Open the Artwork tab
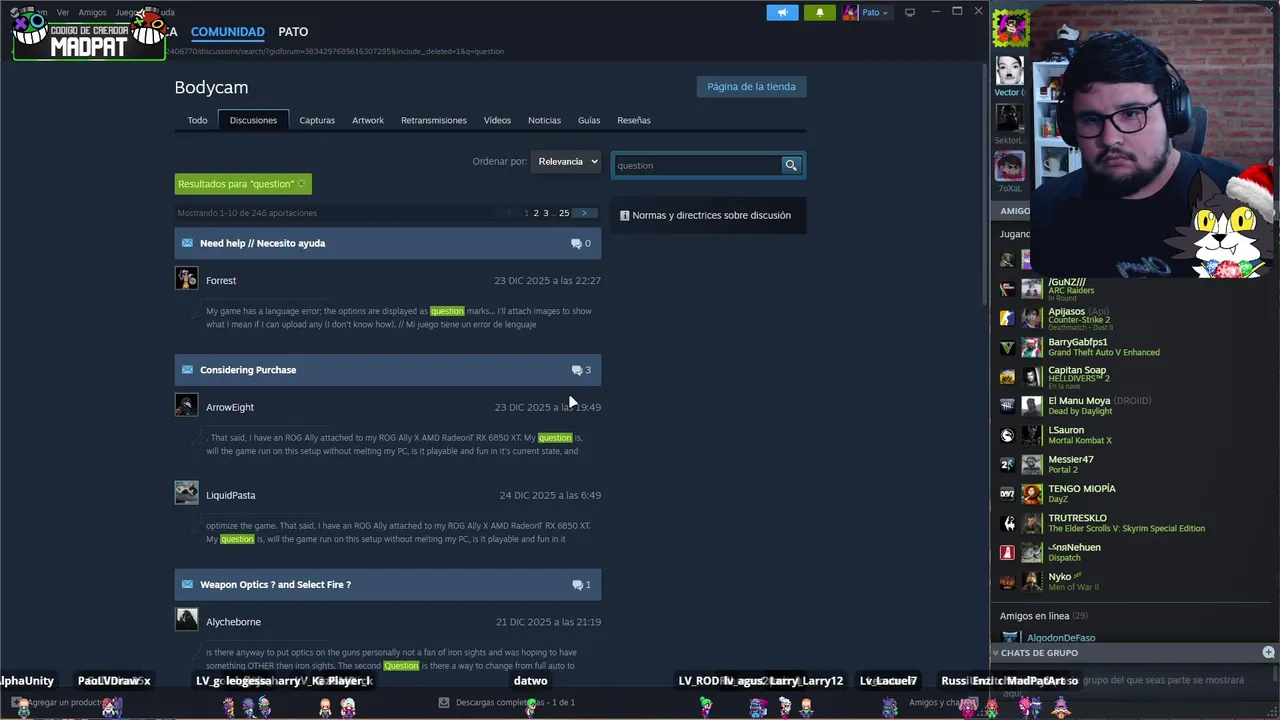 coord(368,120)
